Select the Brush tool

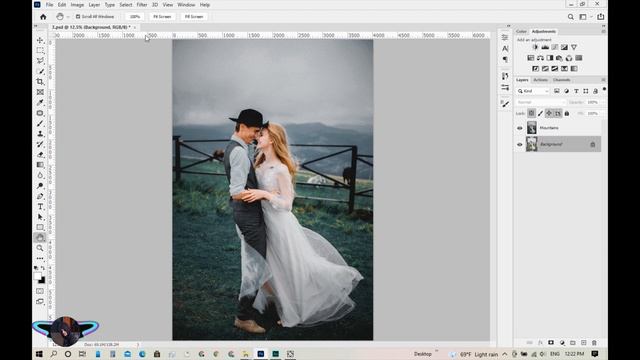point(40,123)
